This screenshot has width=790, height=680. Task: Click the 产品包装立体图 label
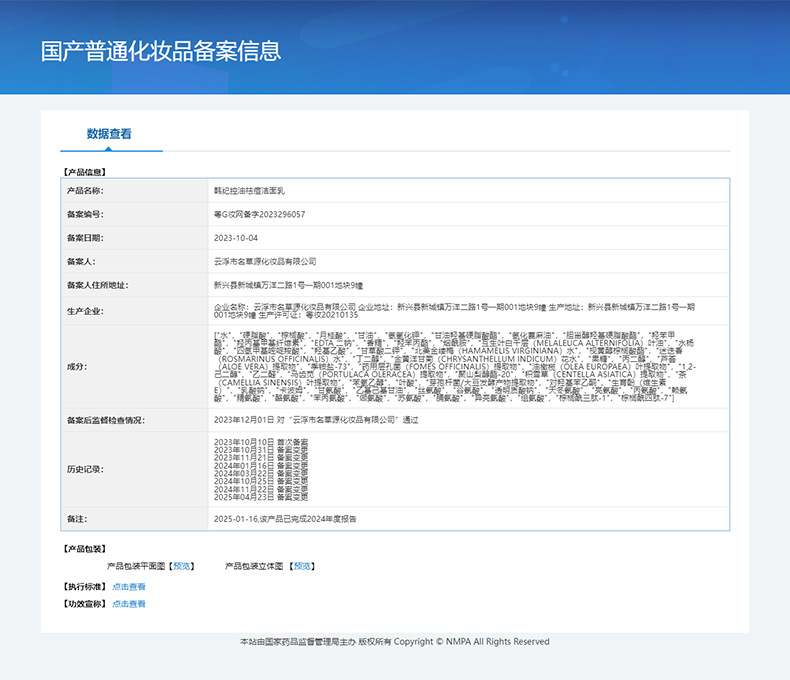pyautogui.click(x=254, y=566)
